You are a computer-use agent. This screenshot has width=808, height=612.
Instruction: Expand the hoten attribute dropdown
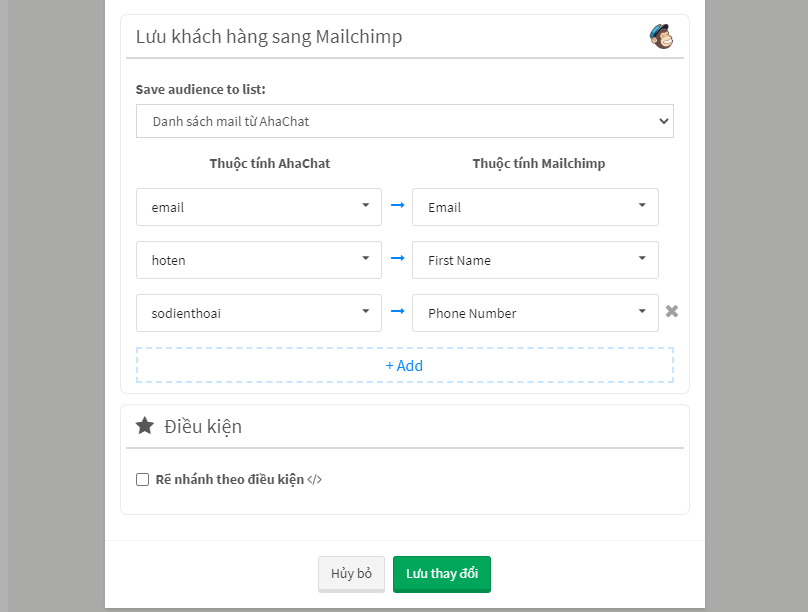click(x=259, y=260)
